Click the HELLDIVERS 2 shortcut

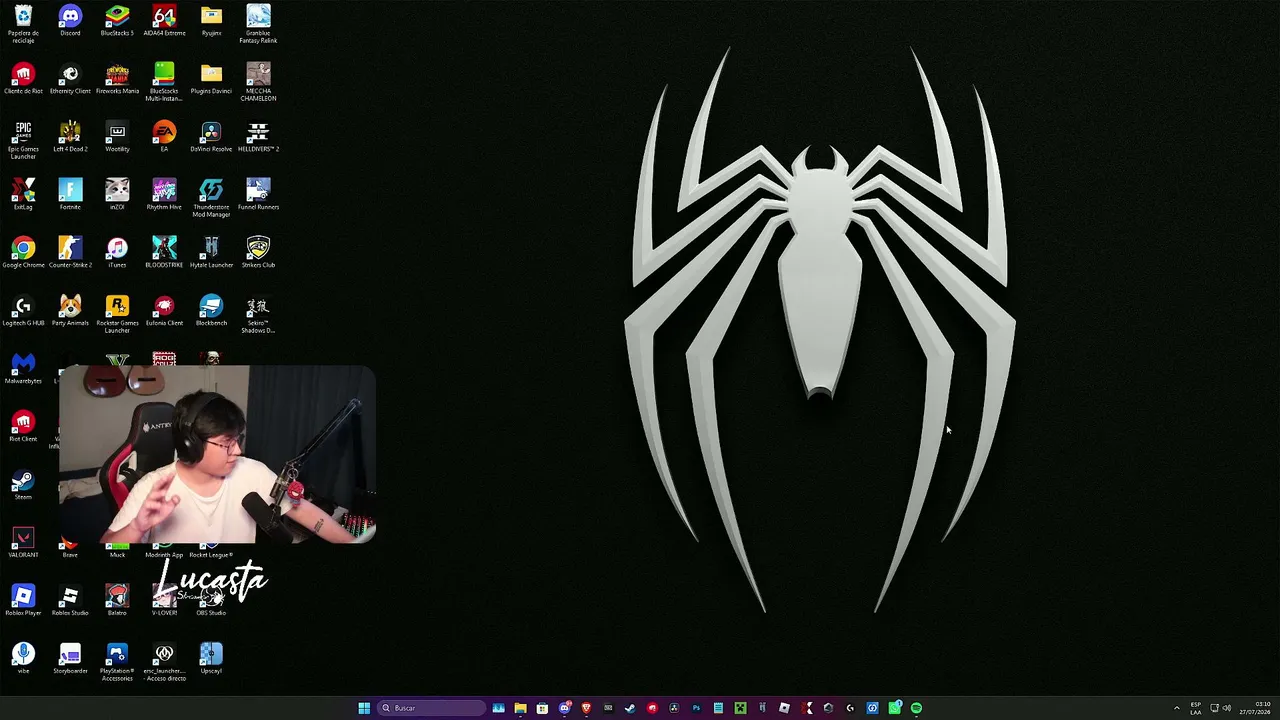pos(258,137)
